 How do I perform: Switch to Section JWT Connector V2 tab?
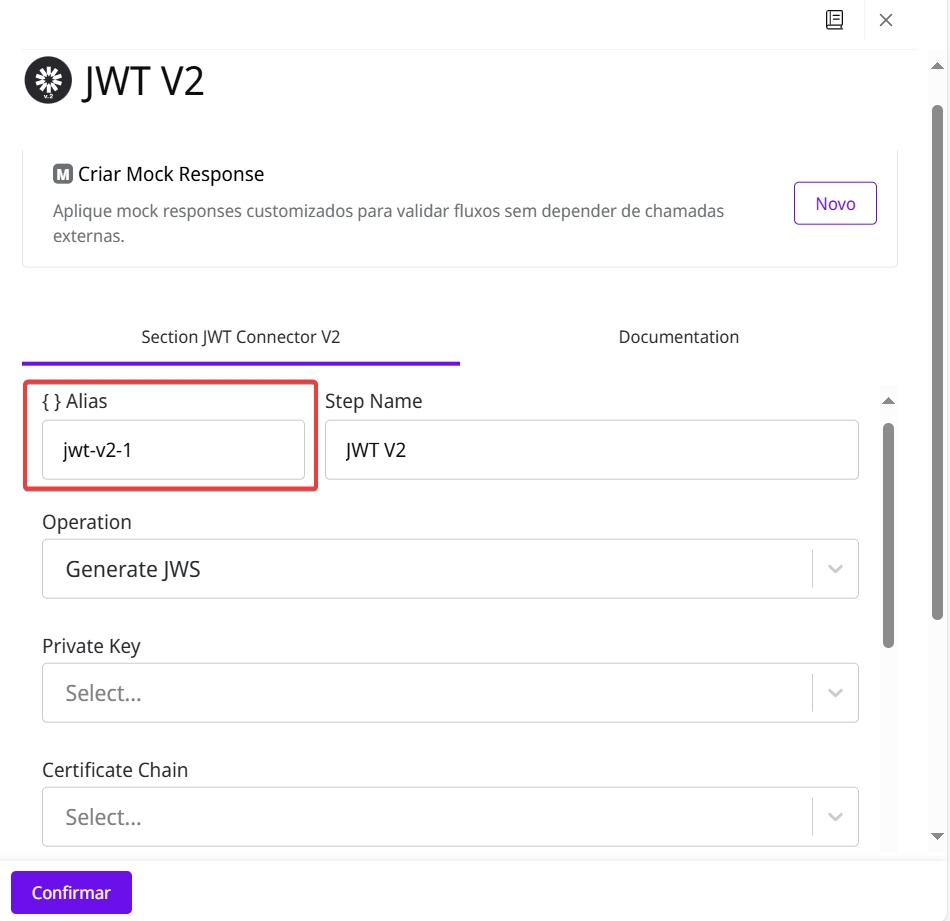click(241, 337)
